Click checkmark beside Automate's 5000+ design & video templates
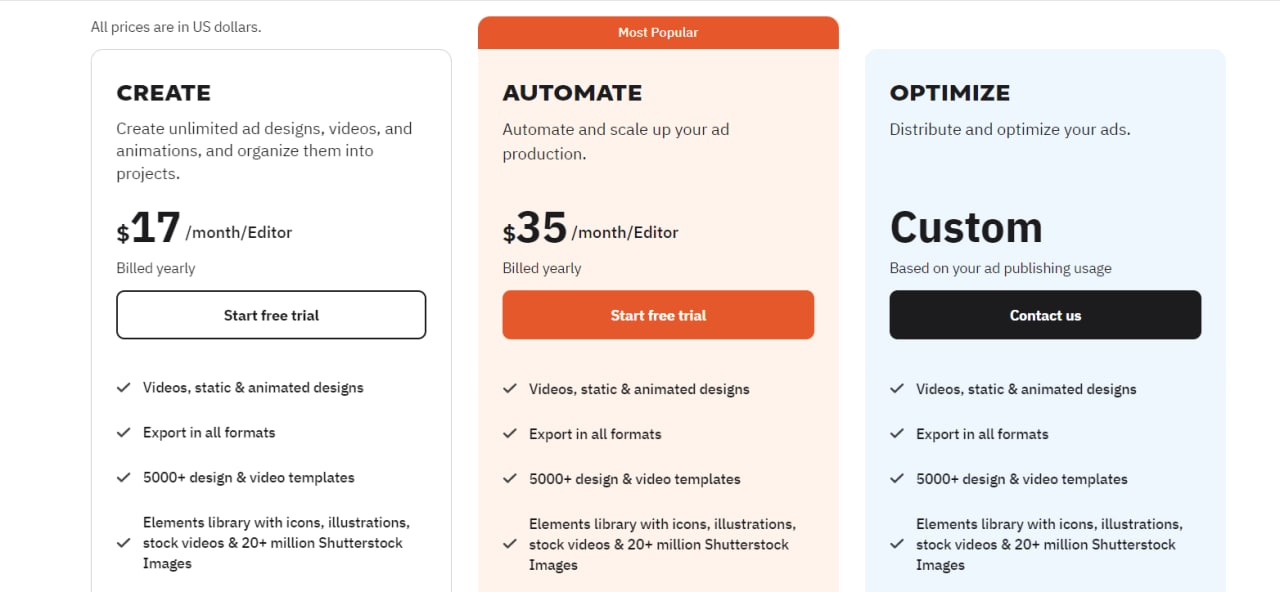This screenshot has width=1280, height=592. tap(510, 479)
